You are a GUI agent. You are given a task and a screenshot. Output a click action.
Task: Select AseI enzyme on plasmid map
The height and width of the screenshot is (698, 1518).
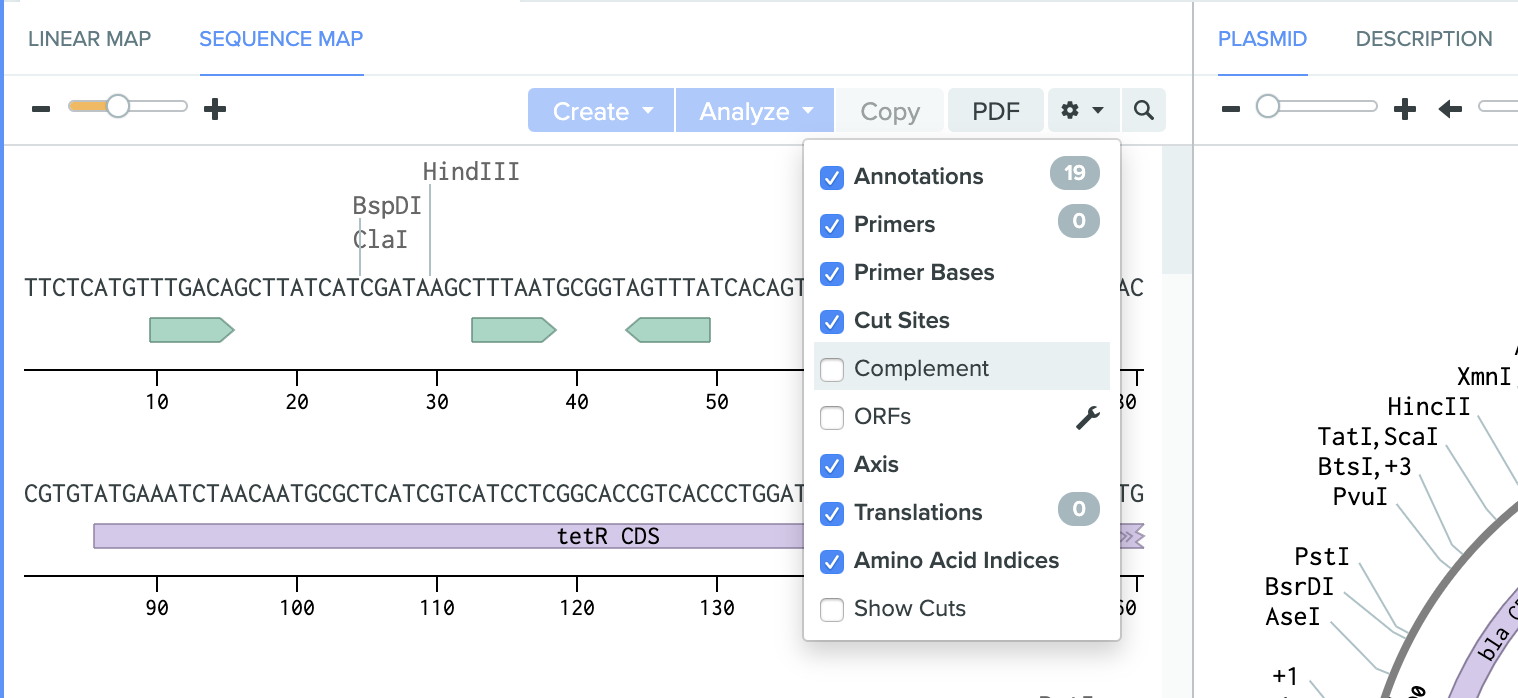[x=1293, y=617]
